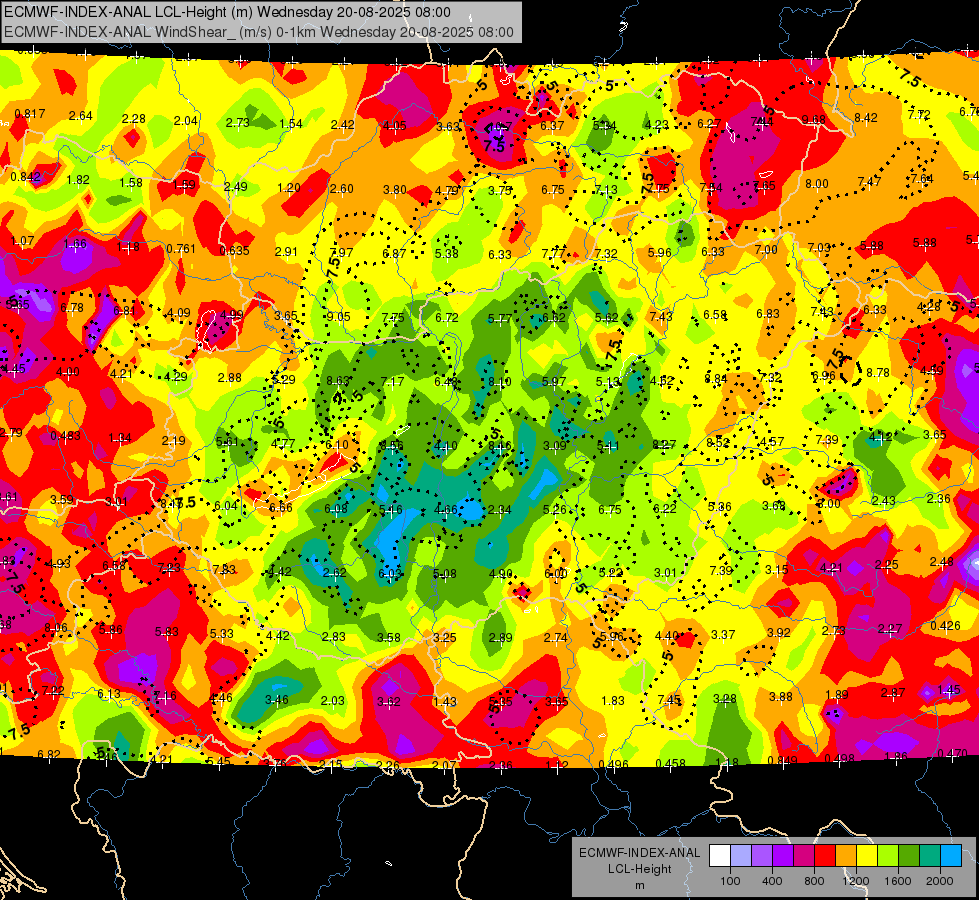Click the legend scale label '100'
This screenshot has width=979, height=900.
point(730,881)
